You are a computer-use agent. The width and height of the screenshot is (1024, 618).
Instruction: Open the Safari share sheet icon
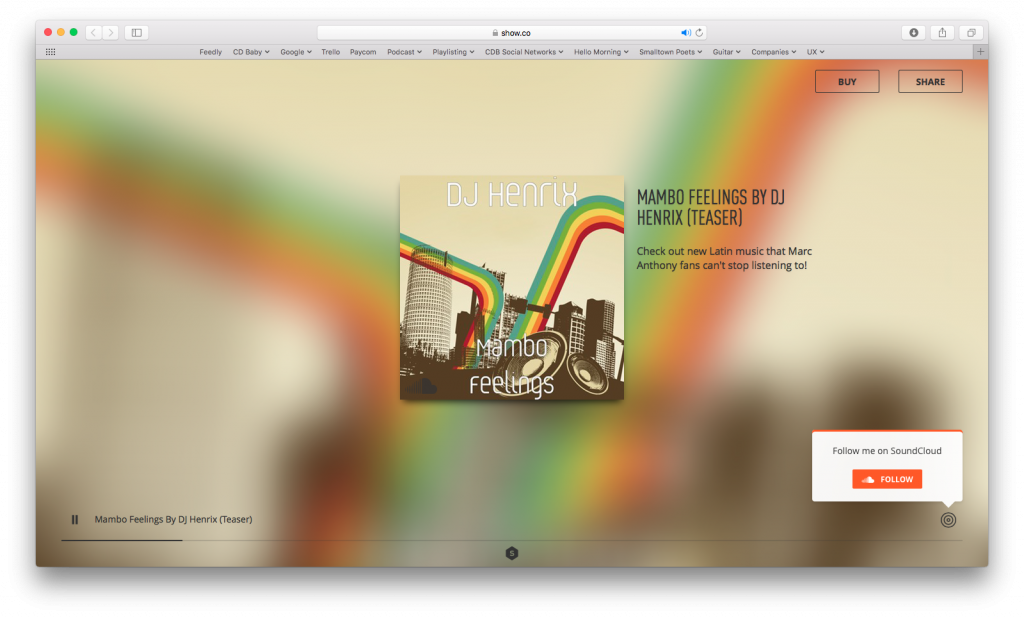[942, 32]
